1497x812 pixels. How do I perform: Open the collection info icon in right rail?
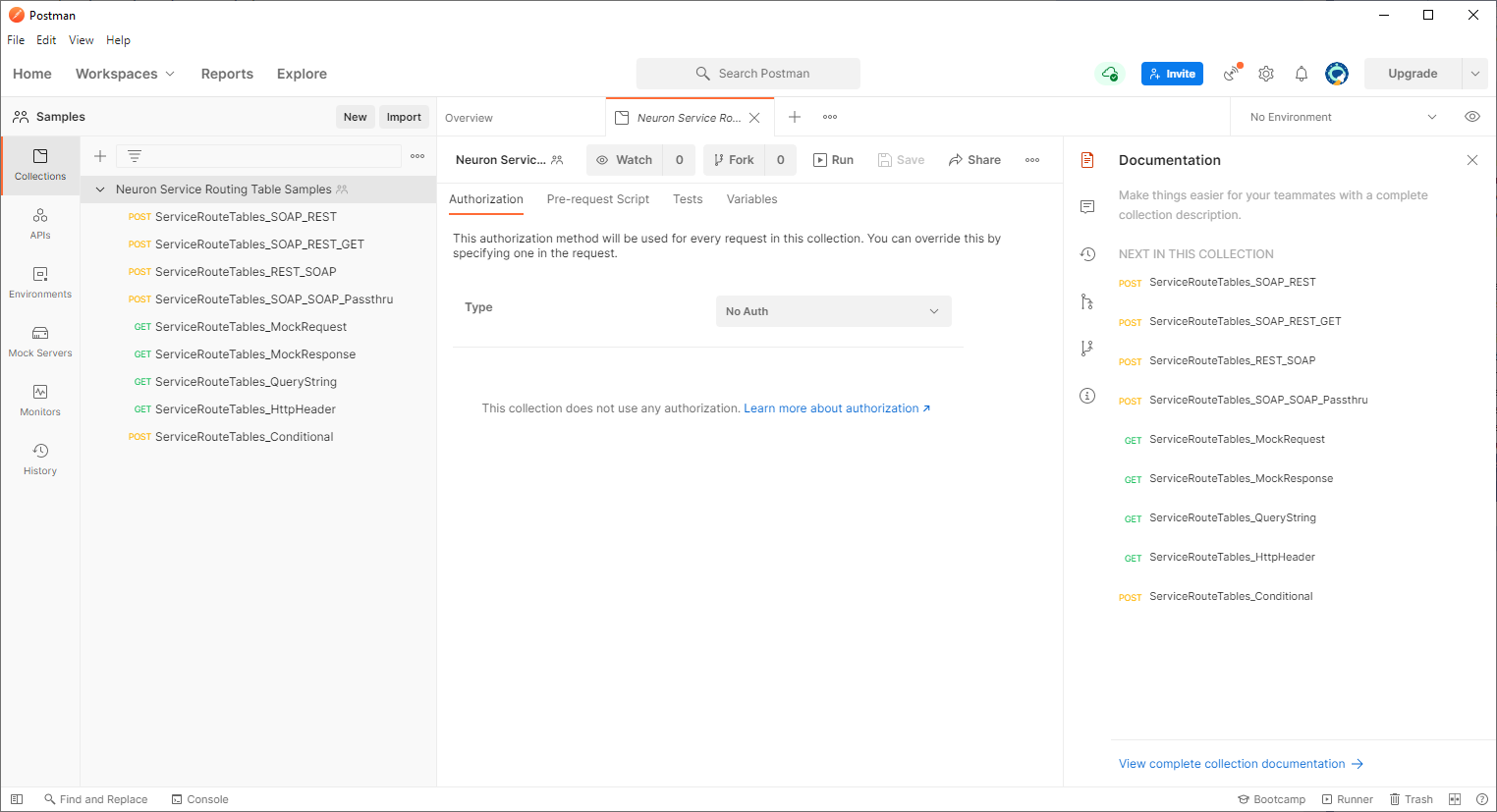click(1087, 396)
